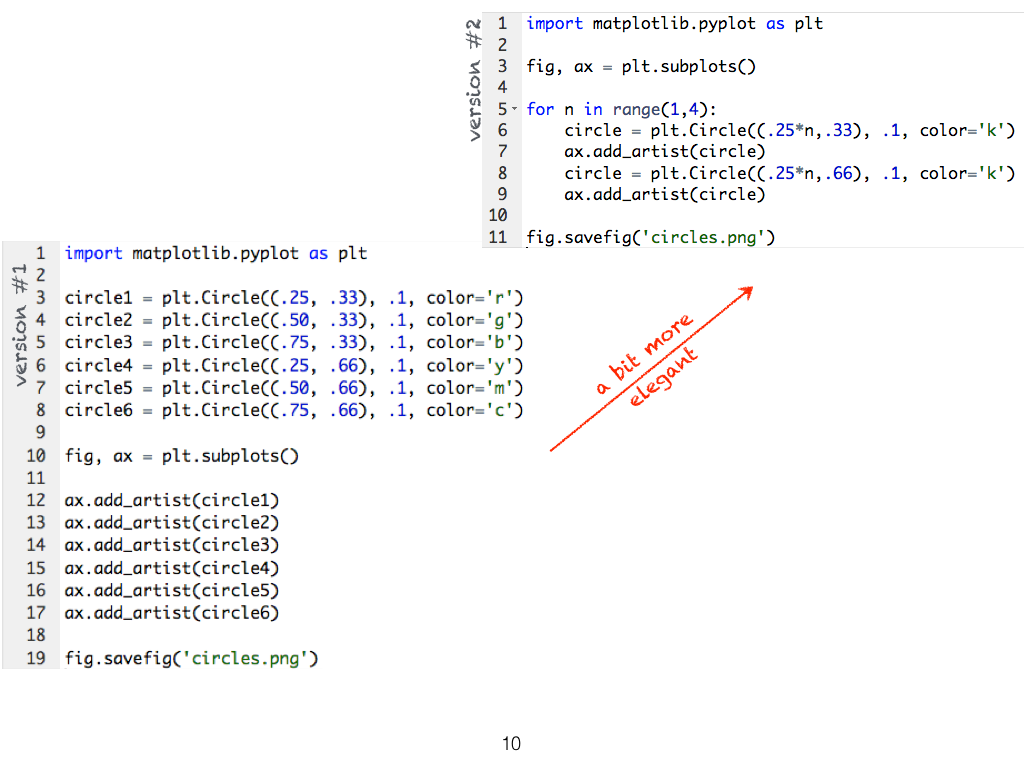
Task: Click the fig.savefig line in version #2
Action: tap(652, 238)
